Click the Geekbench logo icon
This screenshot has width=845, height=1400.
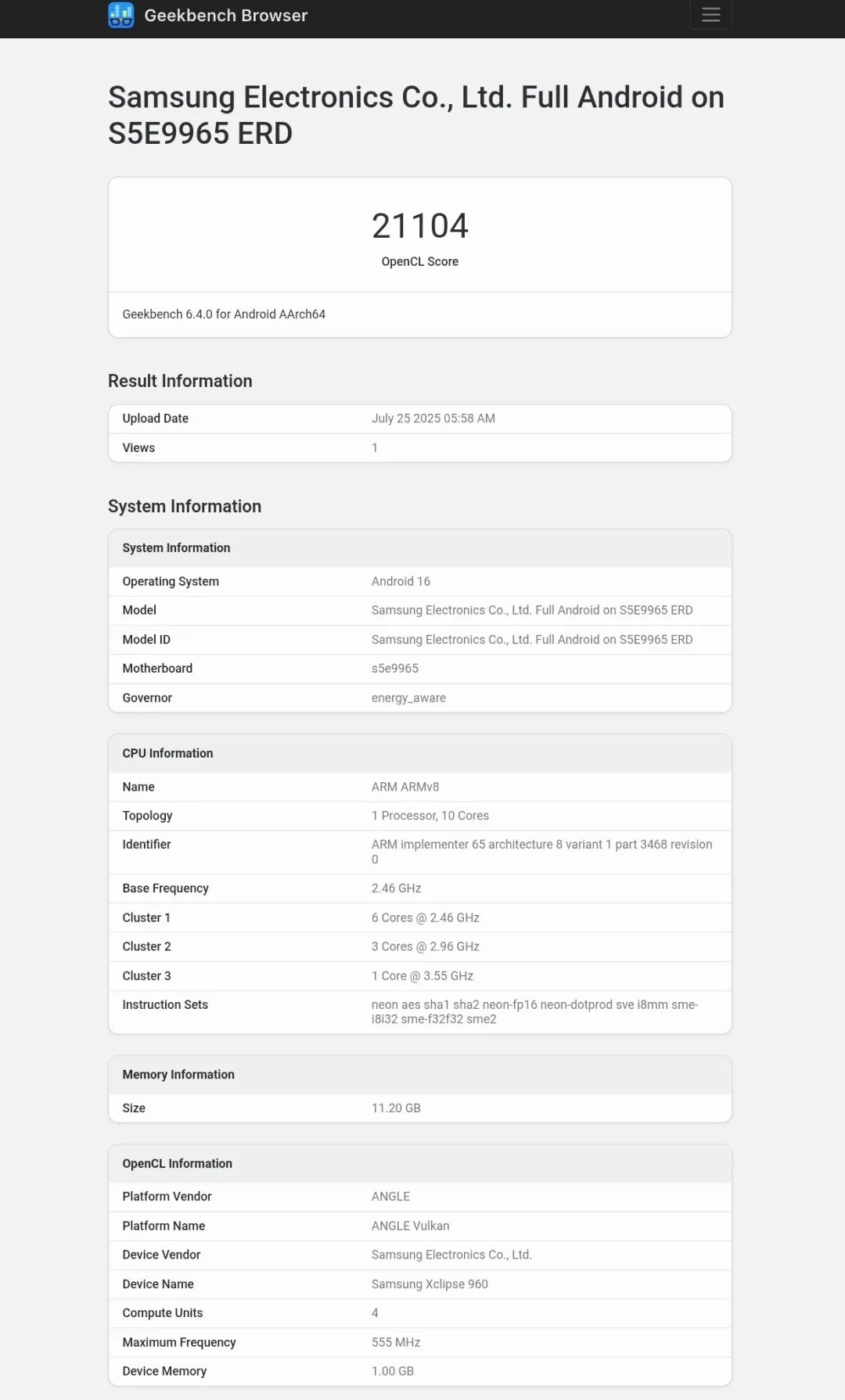(121, 15)
